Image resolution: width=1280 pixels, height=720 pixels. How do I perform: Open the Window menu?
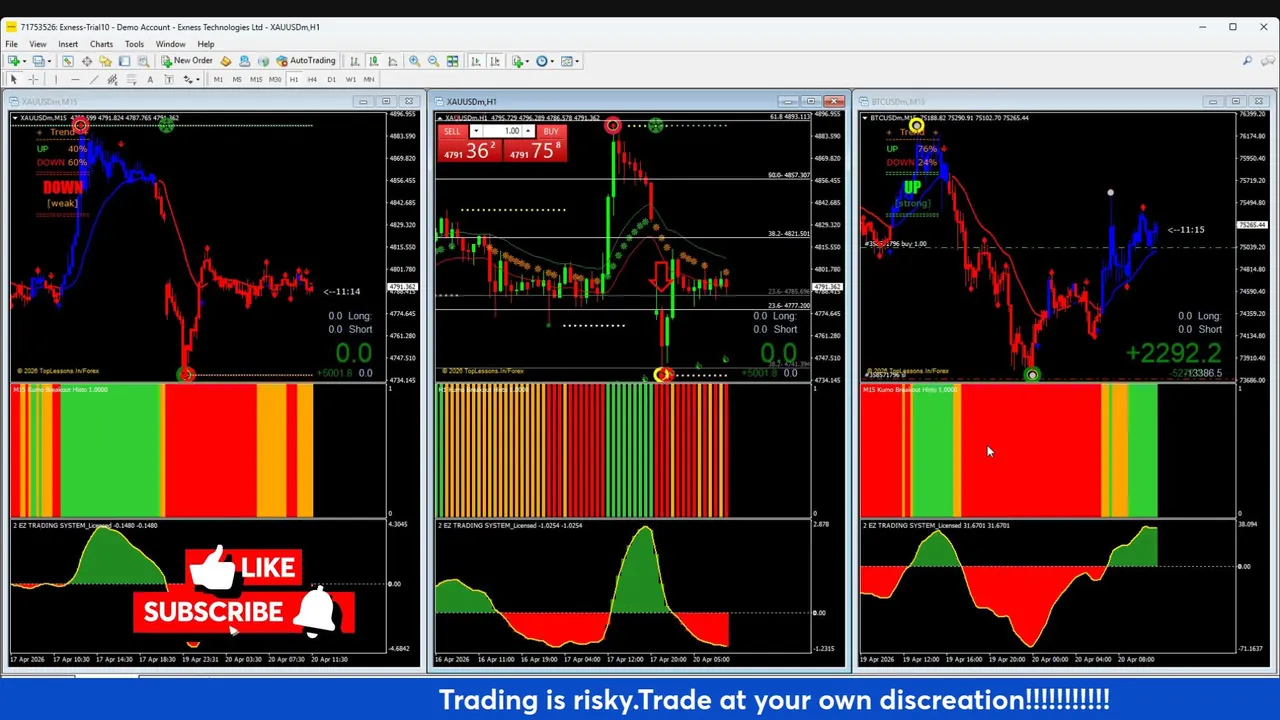click(x=170, y=44)
